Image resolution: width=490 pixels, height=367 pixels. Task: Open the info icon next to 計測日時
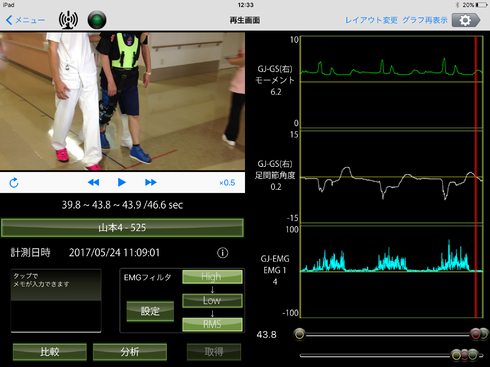point(223,253)
